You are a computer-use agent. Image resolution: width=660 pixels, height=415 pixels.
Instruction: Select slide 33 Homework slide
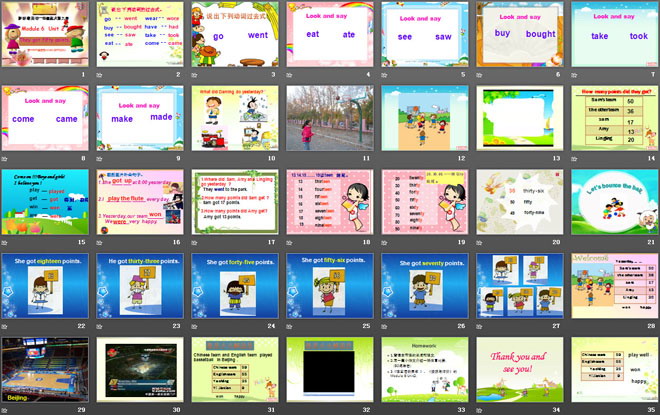[x=425, y=369]
